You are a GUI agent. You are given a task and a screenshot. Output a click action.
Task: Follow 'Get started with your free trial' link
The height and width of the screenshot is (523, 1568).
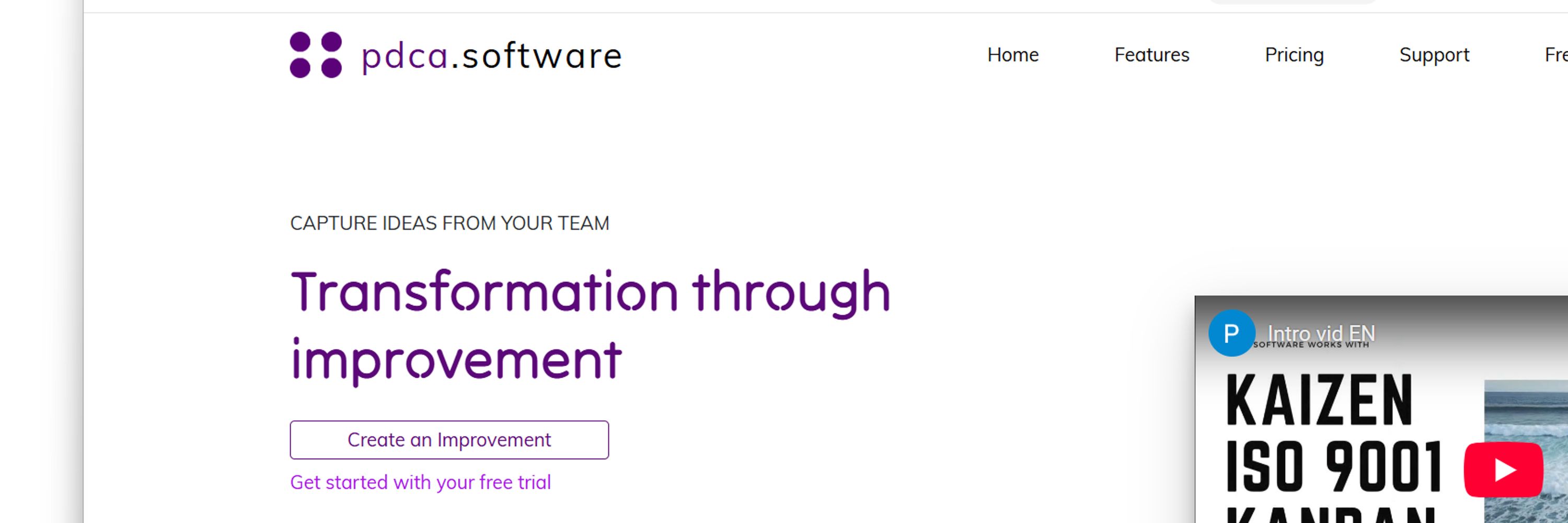pos(421,482)
